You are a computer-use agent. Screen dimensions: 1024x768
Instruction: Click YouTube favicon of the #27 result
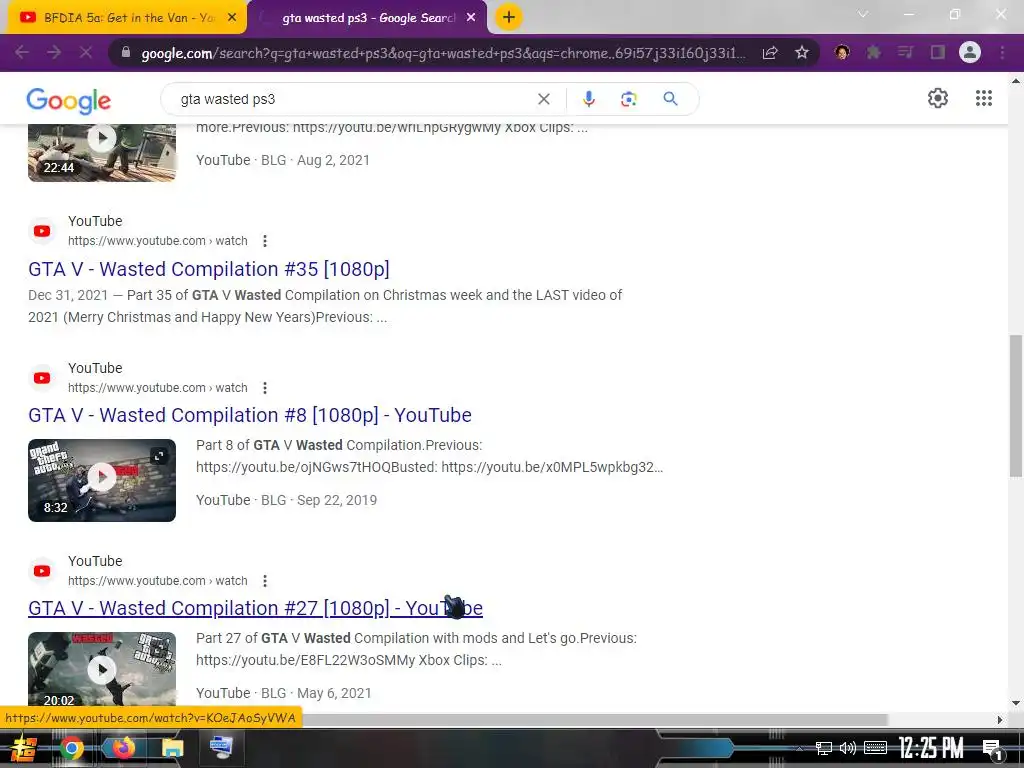pos(42,571)
